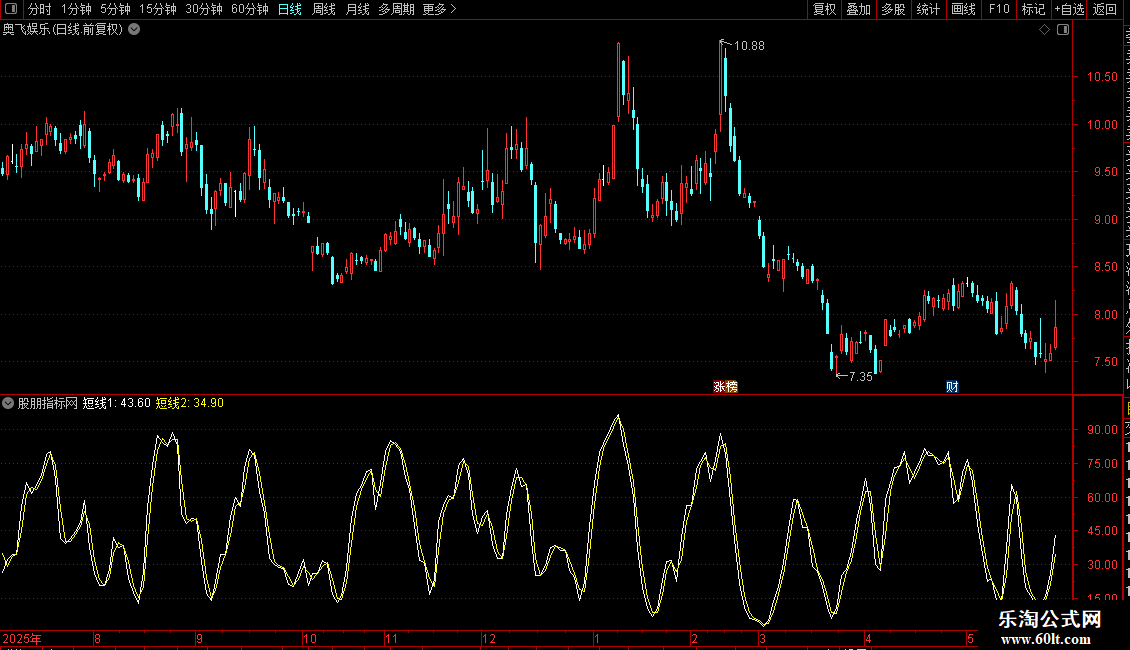Click the 涨榜 marker on chart
Image resolution: width=1130 pixels, height=650 pixels.
click(x=726, y=387)
